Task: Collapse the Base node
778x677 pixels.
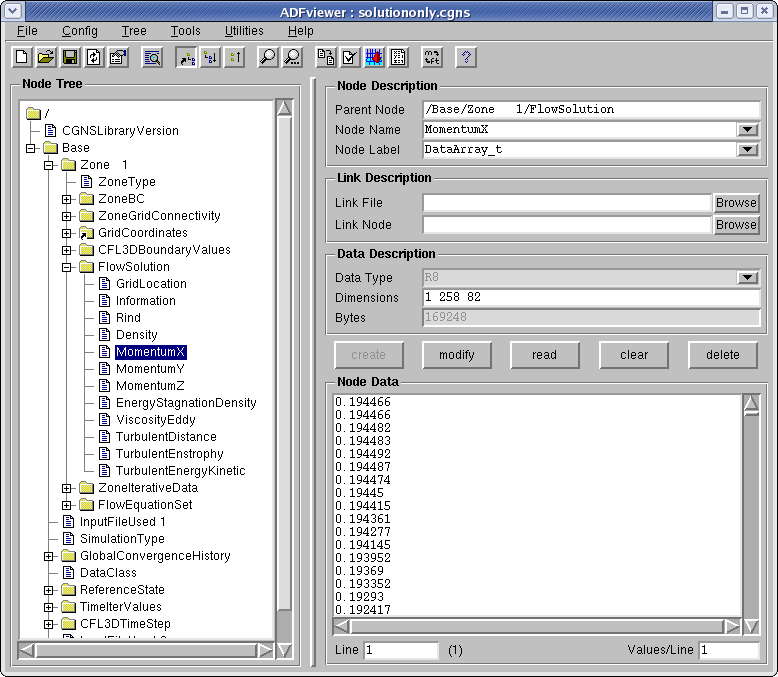Action: (31, 148)
